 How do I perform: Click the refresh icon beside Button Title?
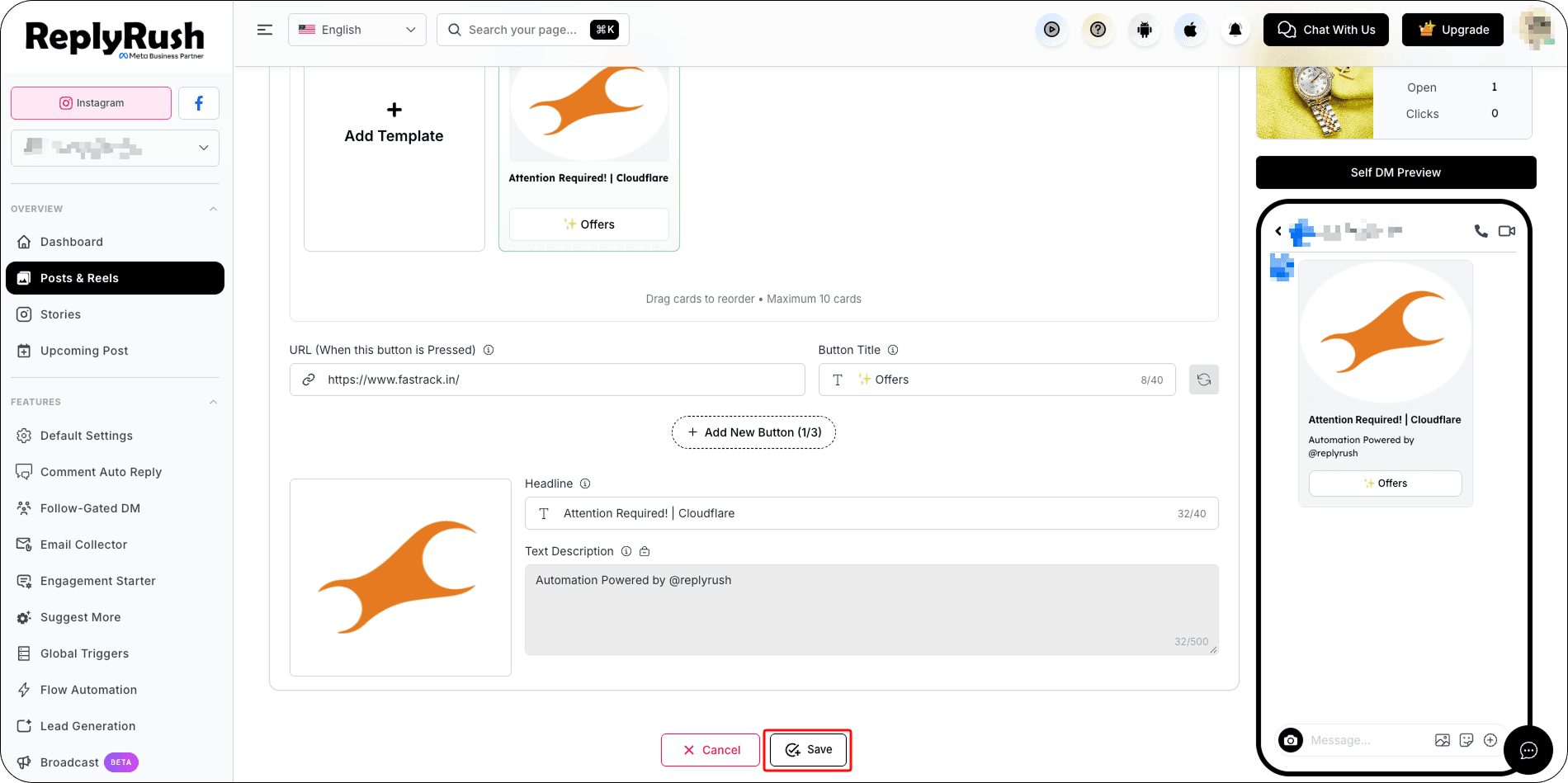1204,380
